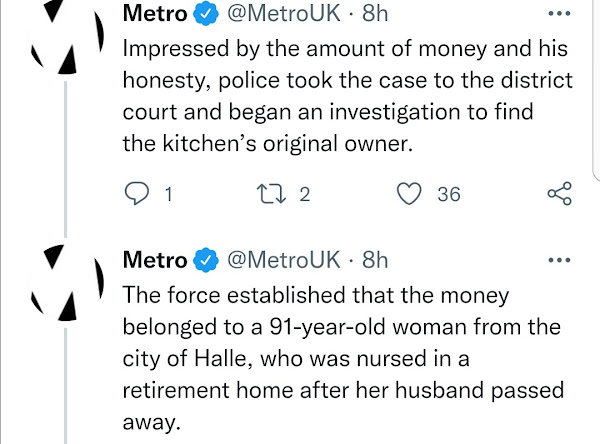Open the @MetroUK handle on the first tweet
Screen dimensions: 600x444
[x=282, y=16]
